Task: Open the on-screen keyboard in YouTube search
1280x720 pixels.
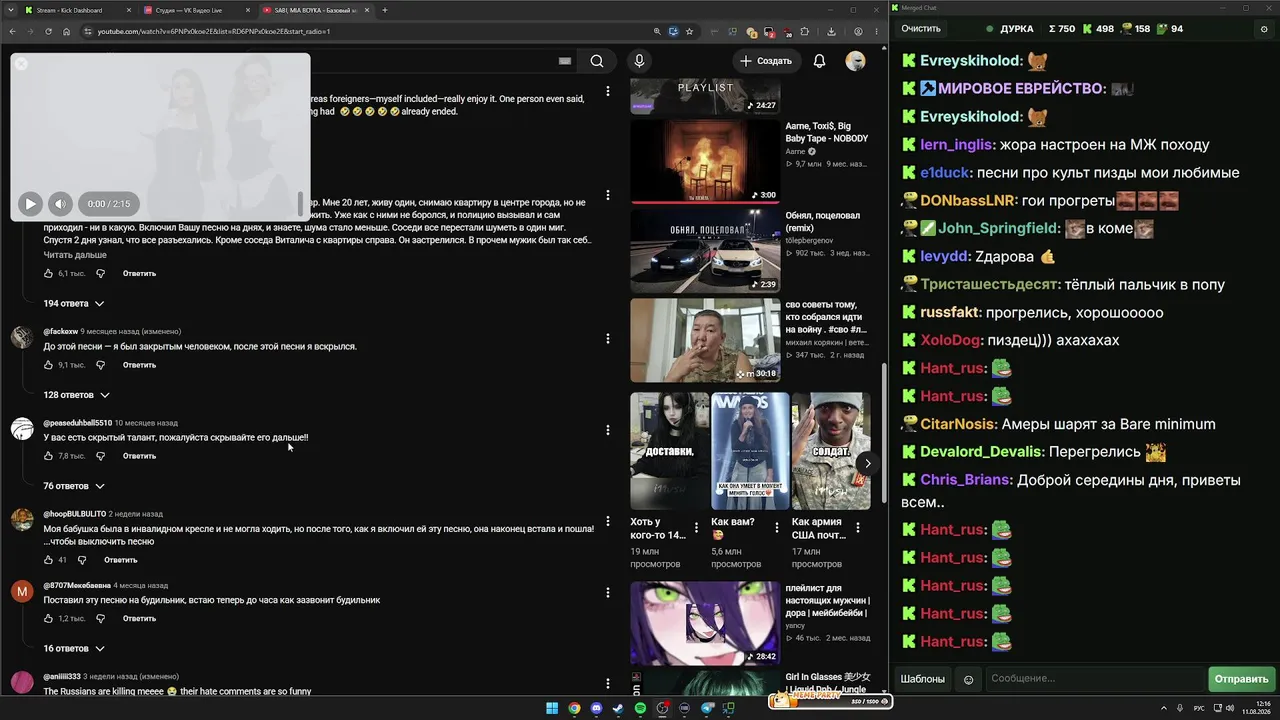Action: [x=565, y=61]
